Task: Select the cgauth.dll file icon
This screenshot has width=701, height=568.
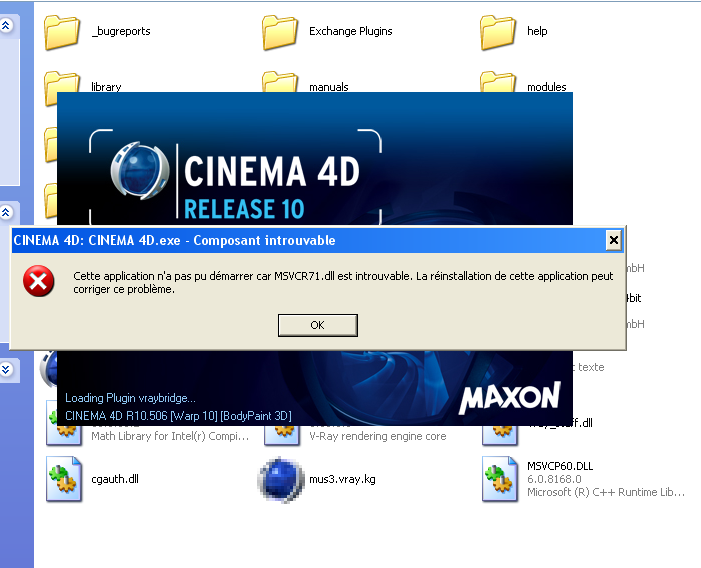Action: click(x=64, y=479)
